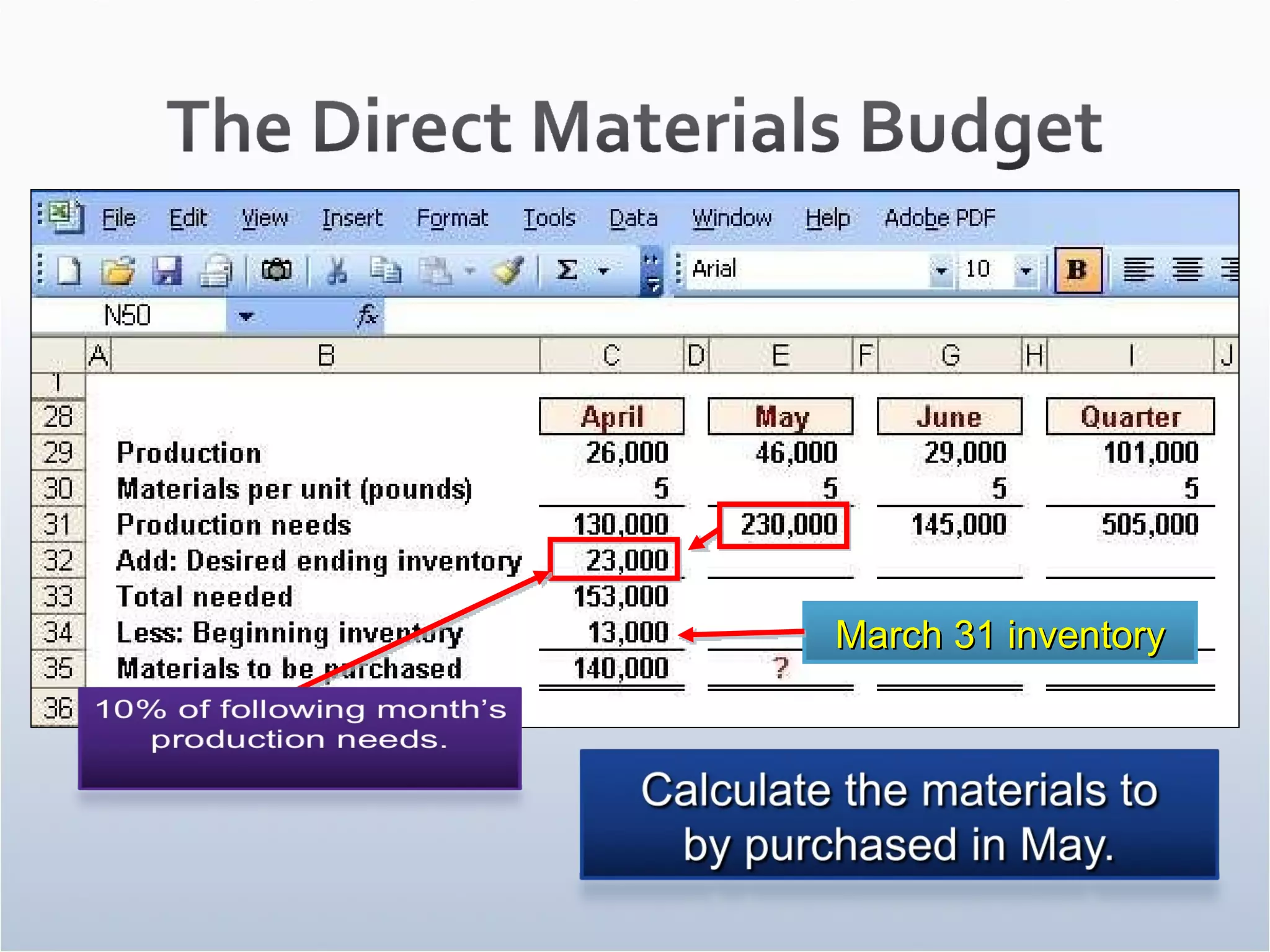Toggle Bold formatting
Viewport: 1270px width, 952px height.
[x=1078, y=270]
